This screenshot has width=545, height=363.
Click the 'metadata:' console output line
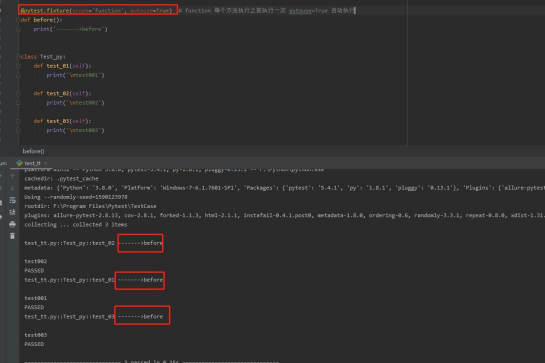(284, 188)
